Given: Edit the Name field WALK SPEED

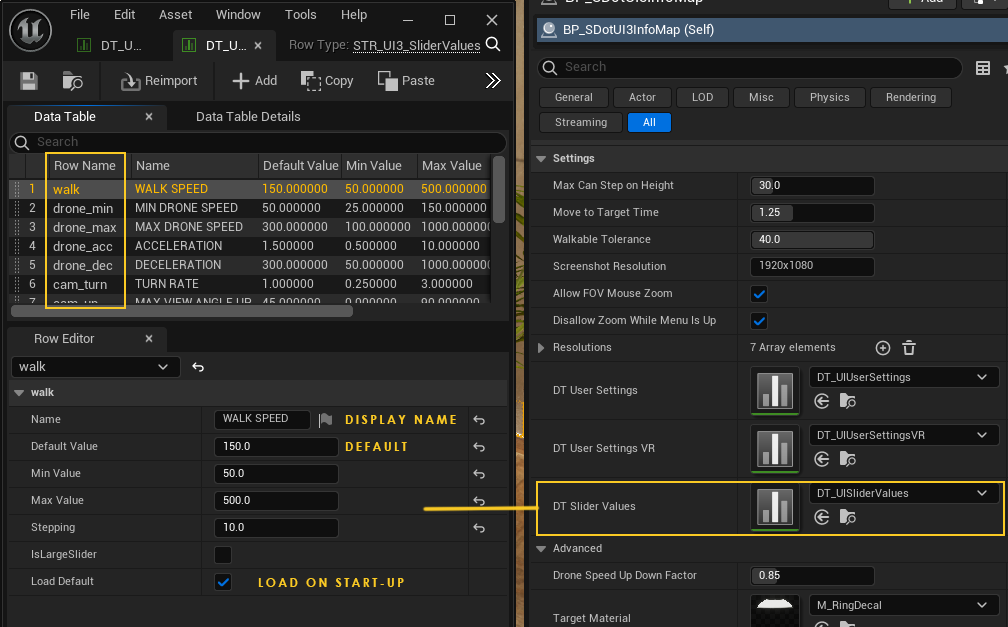Looking at the screenshot, I should tap(262, 419).
